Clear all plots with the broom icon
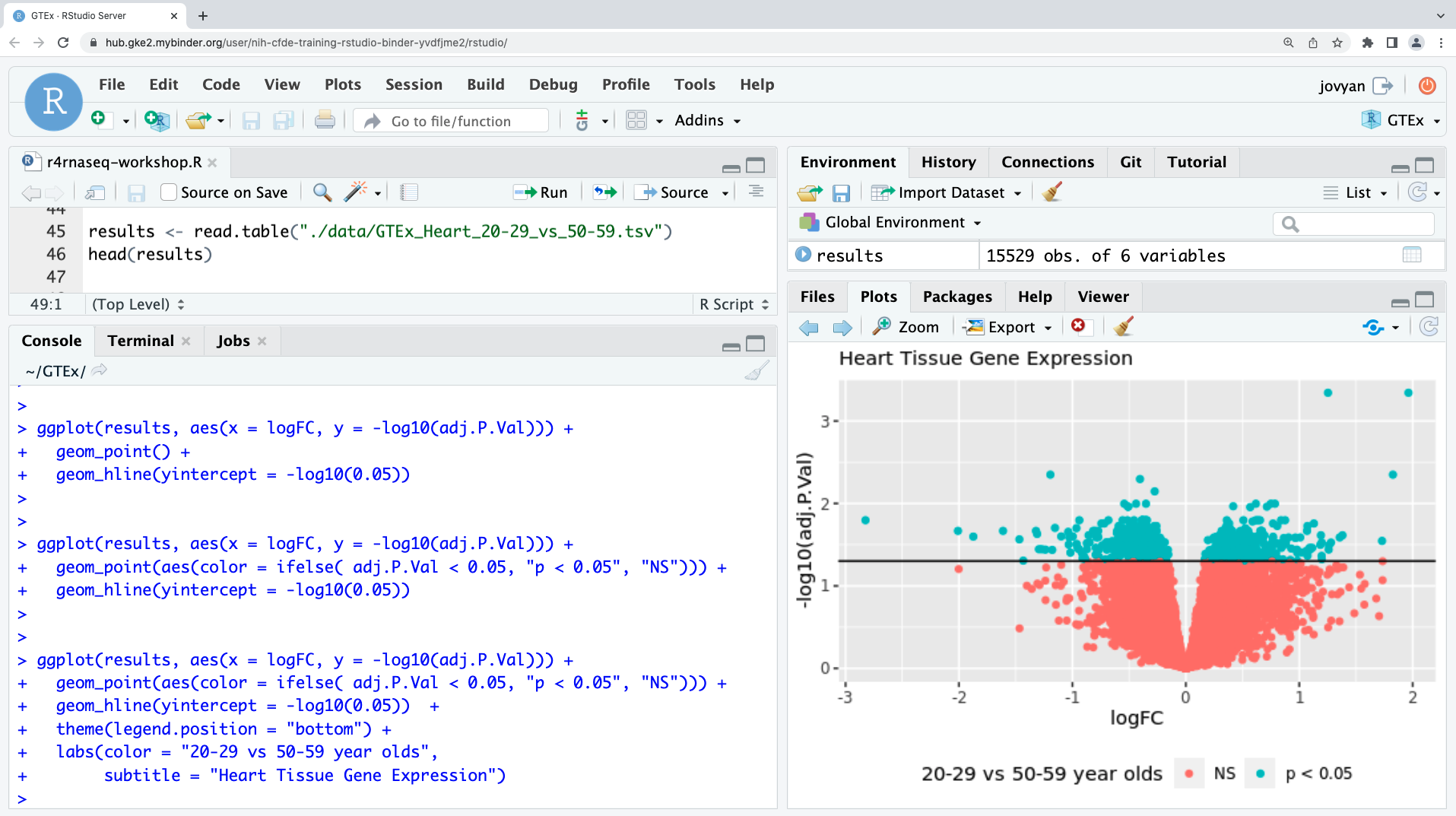The width and height of the screenshot is (1456, 816). pyautogui.click(x=1123, y=327)
